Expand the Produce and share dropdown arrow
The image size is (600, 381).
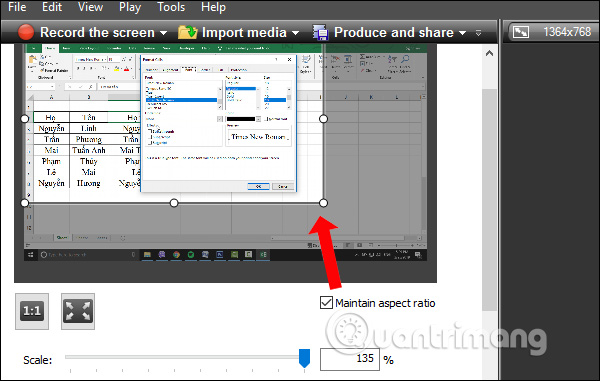click(x=462, y=33)
